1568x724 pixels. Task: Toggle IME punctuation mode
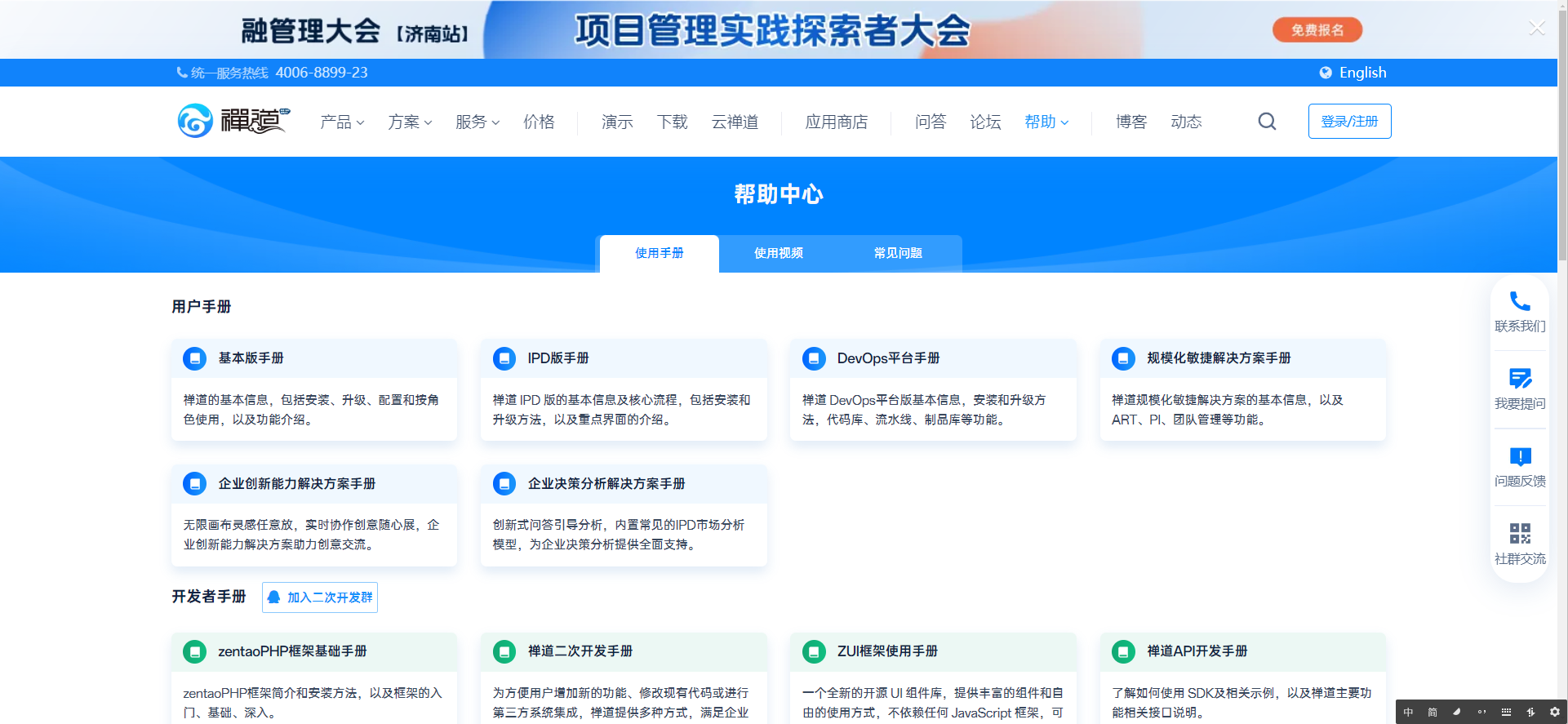tap(1481, 713)
